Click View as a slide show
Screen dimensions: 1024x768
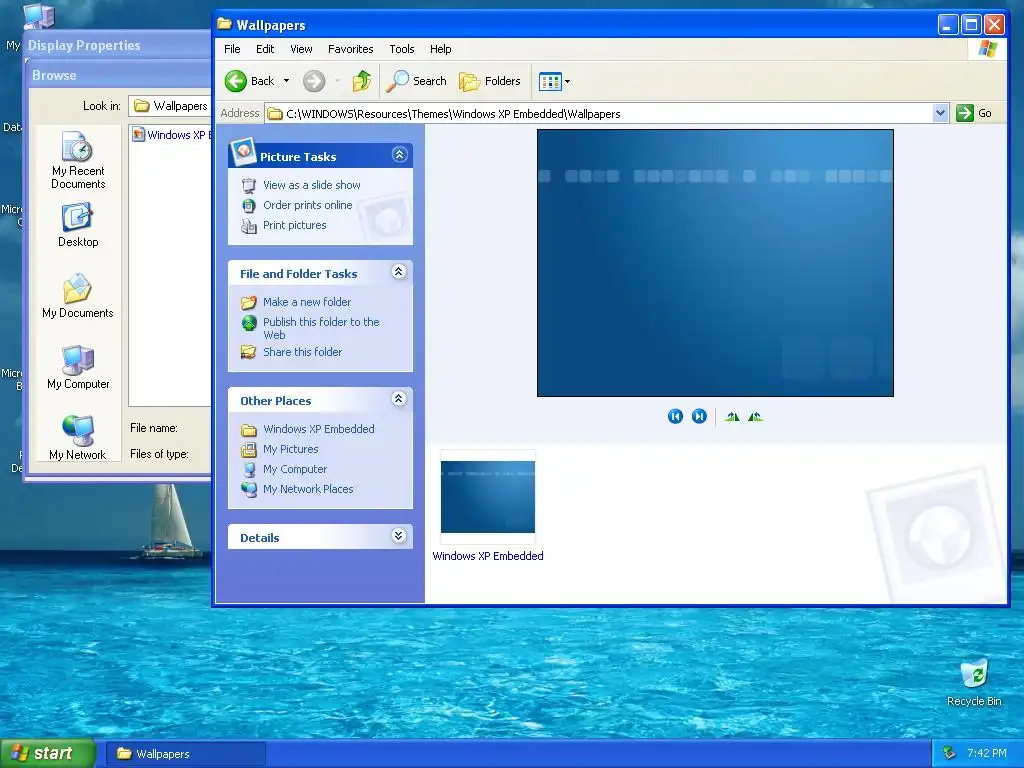point(312,185)
